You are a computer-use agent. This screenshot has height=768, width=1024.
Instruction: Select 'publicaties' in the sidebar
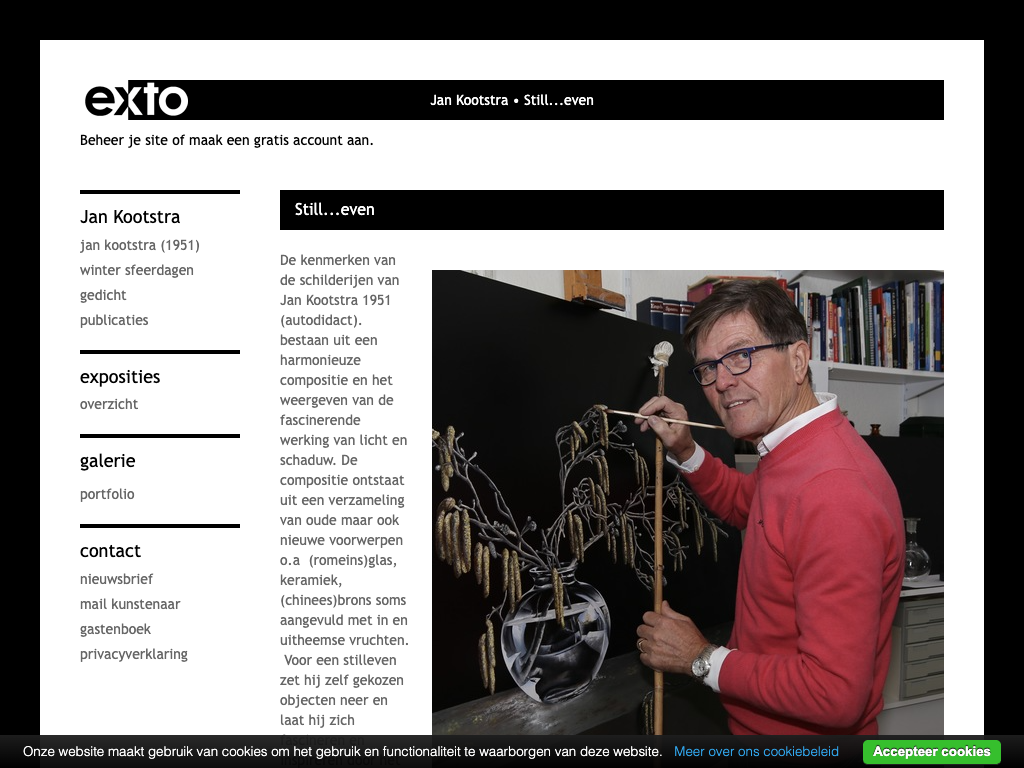(114, 320)
